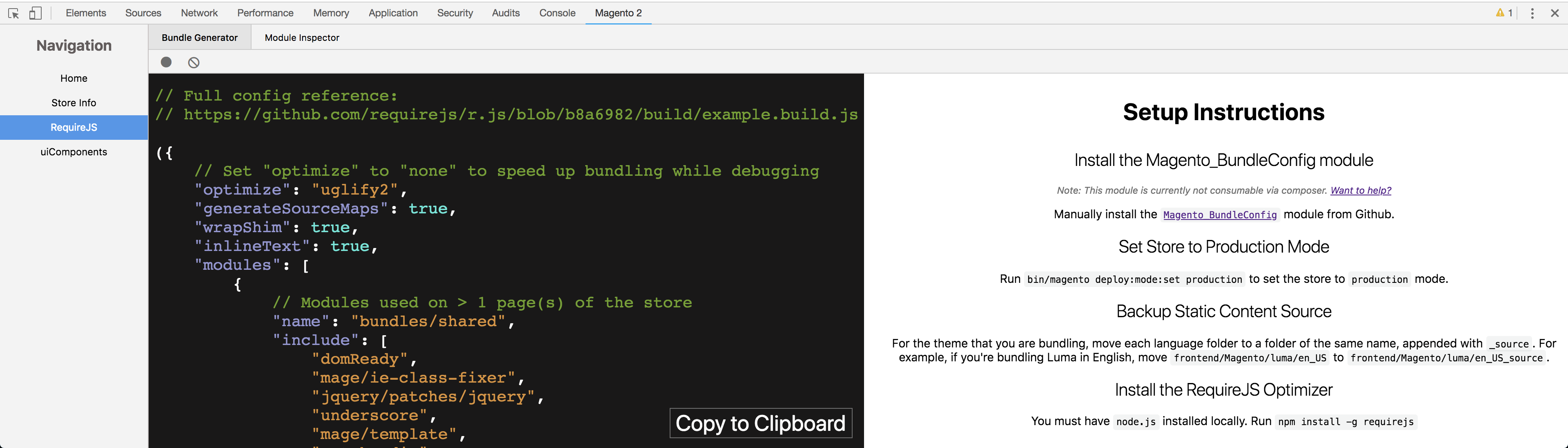Select the Bundle Generator sub-tab
The width and height of the screenshot is (1568, 448).
(x=200, y=38)
